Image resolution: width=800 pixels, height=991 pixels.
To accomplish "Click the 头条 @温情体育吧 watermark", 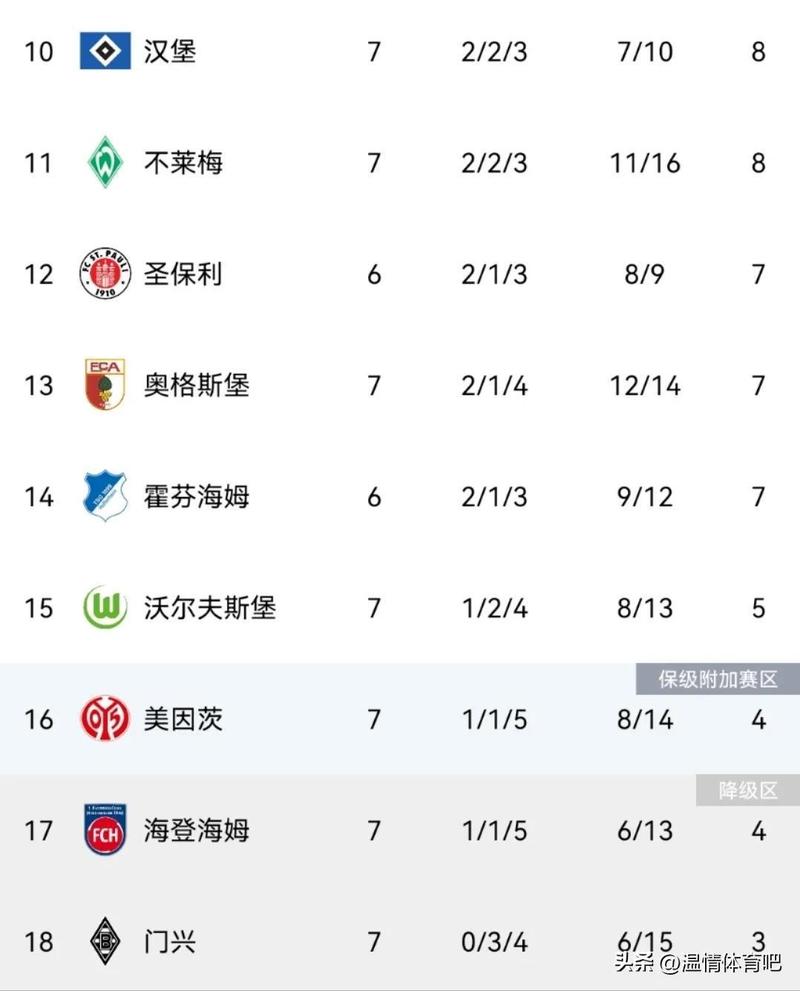I will click(697, 964).
